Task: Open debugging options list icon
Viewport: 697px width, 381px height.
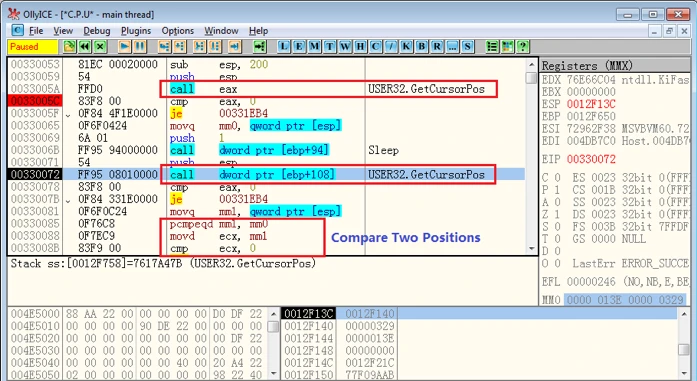Action: [x=492, y=47]
